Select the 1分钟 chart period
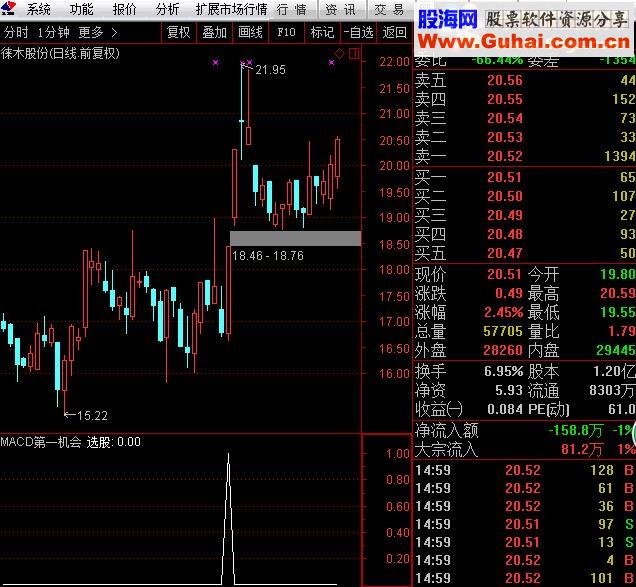Viewport: 636px width, 587px height. (53, 32)
